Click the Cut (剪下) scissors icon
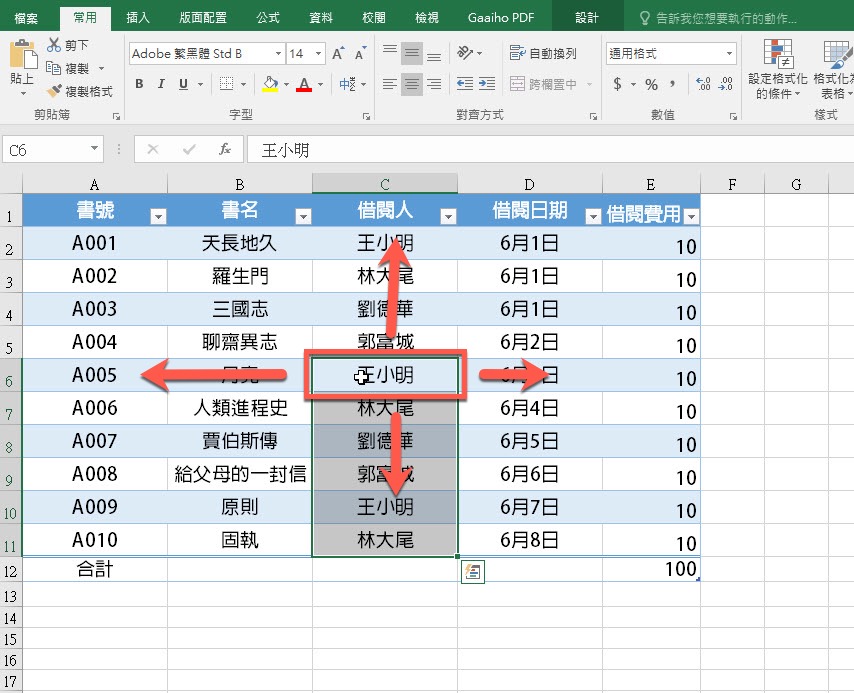854x693 pixels. coord(54,45)
